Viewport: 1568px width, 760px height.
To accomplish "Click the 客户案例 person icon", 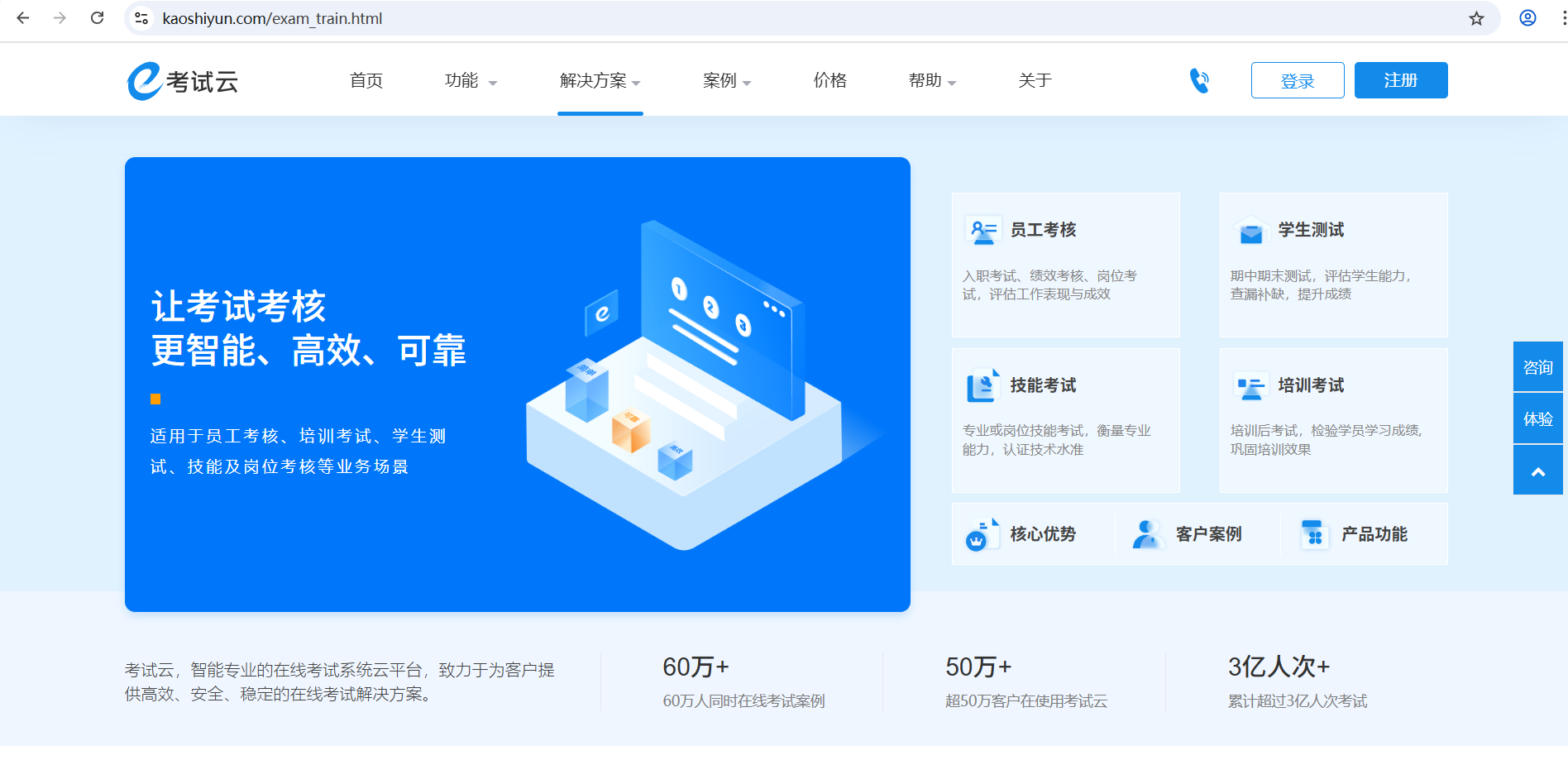I will (1147, 535).
